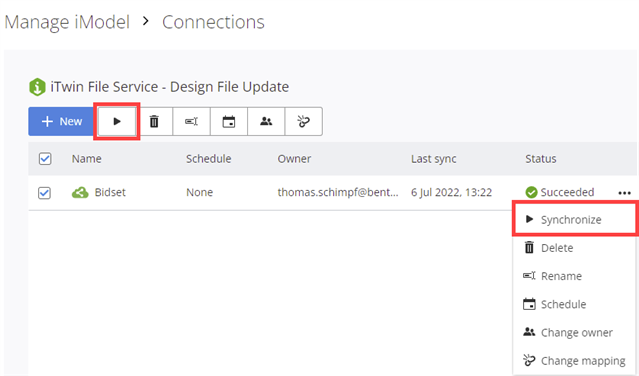Click the Name column header

tap(86, 158)
